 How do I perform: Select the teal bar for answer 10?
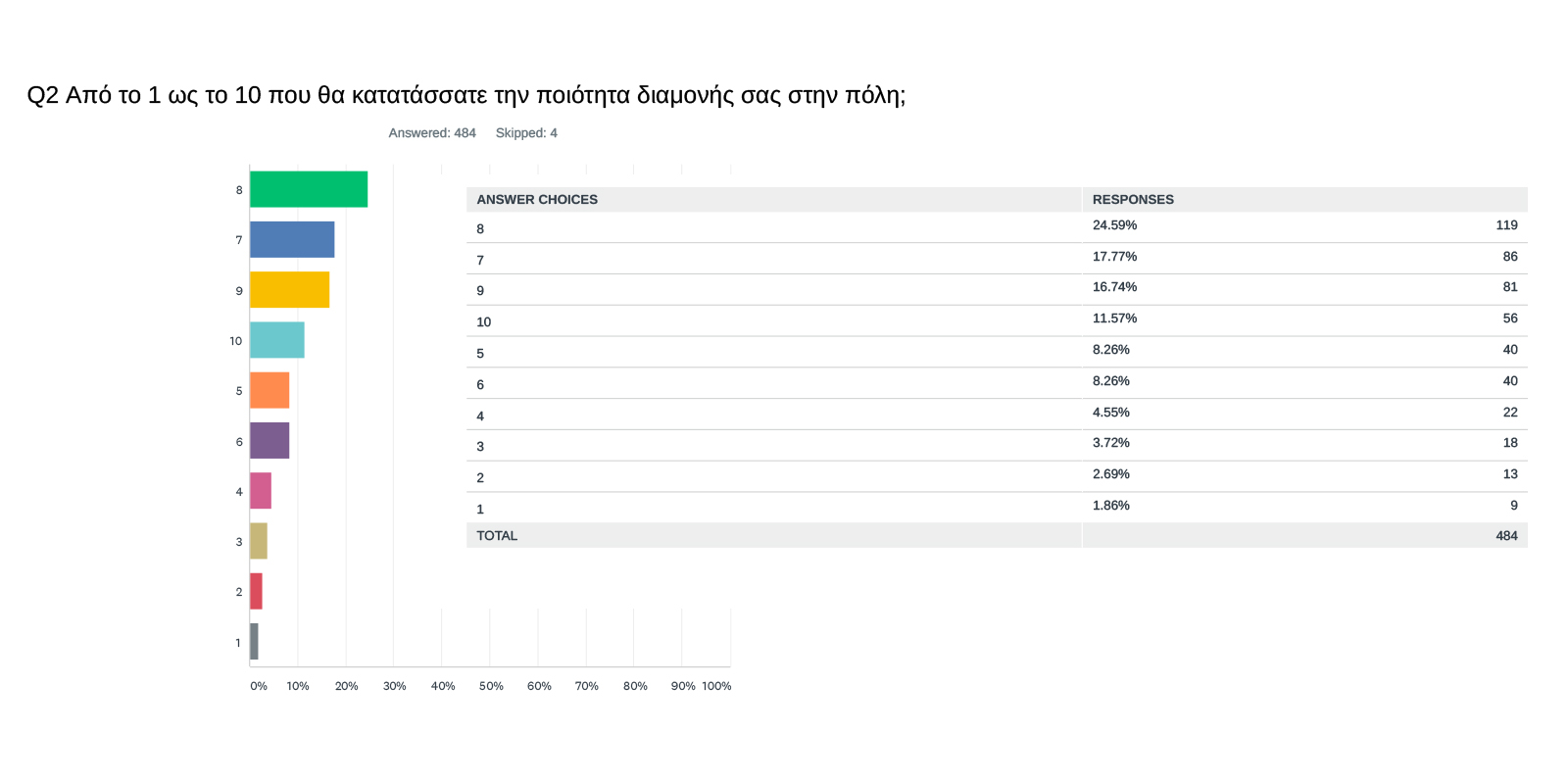click(x=277, y=340)
